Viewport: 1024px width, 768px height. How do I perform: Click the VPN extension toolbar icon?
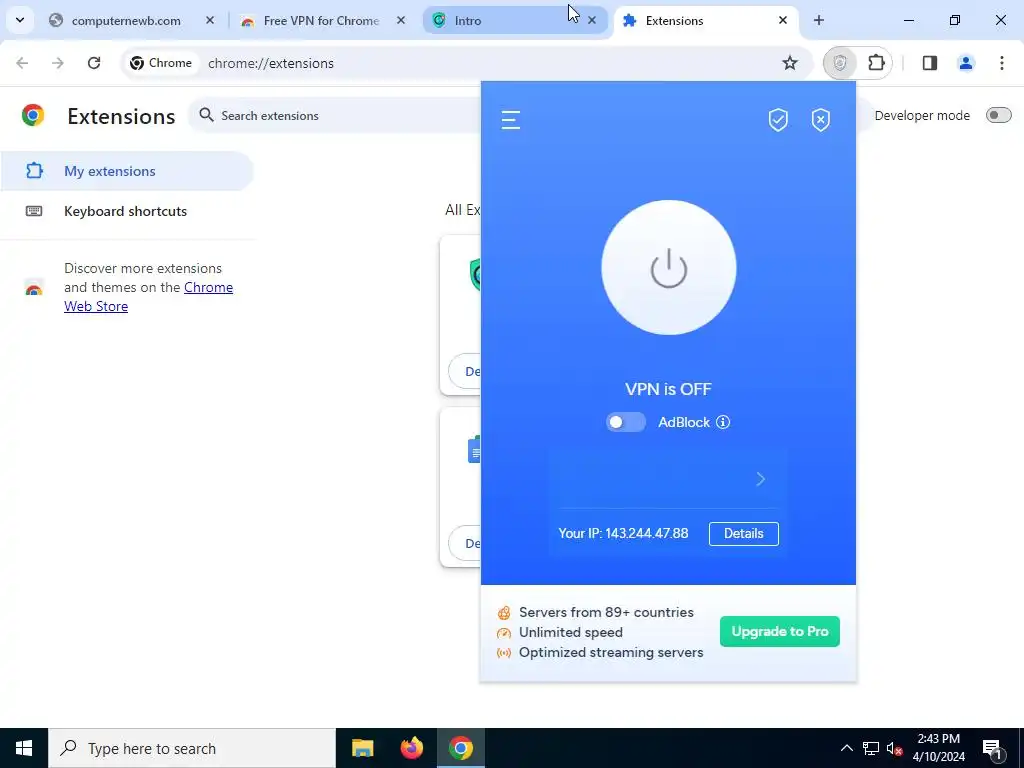tap(840, 63)
